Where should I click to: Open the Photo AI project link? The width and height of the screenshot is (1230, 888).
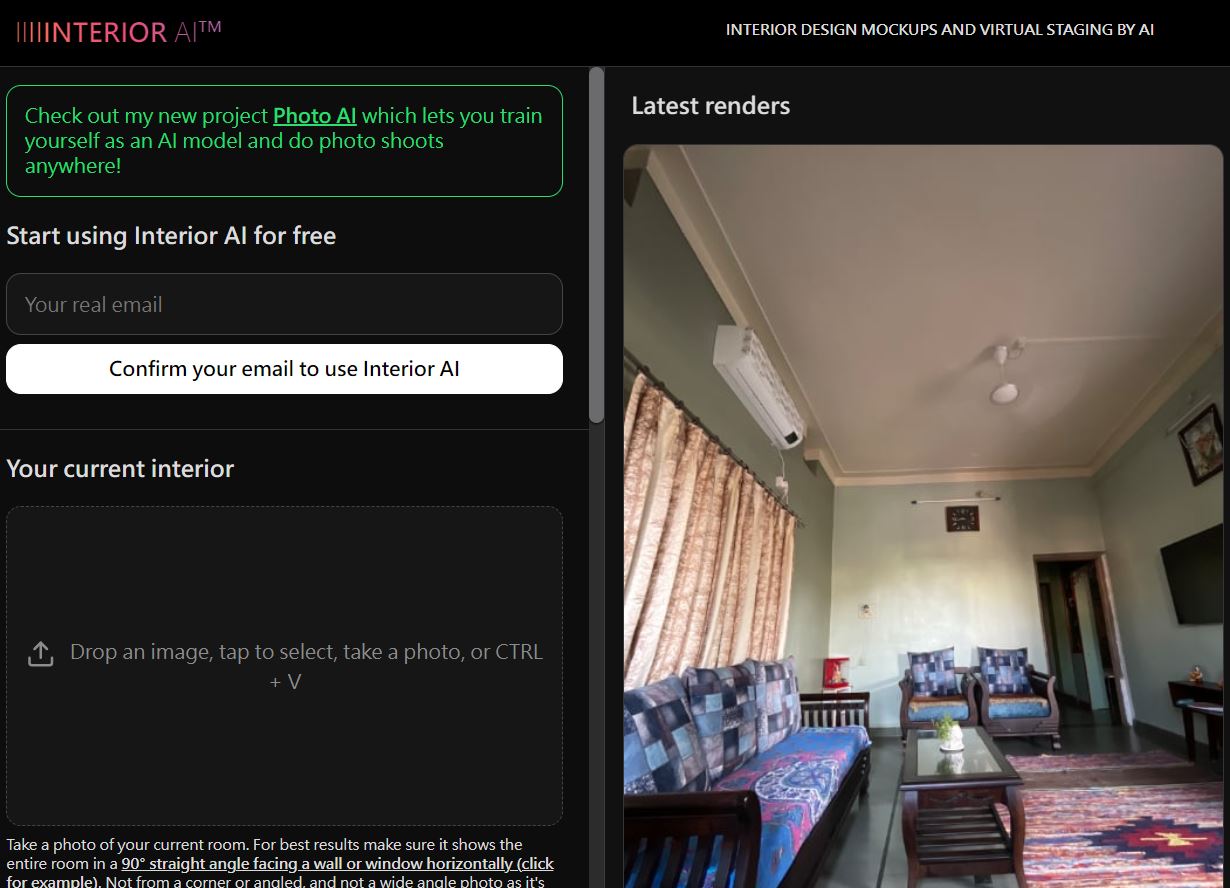(x=315, y=116)
